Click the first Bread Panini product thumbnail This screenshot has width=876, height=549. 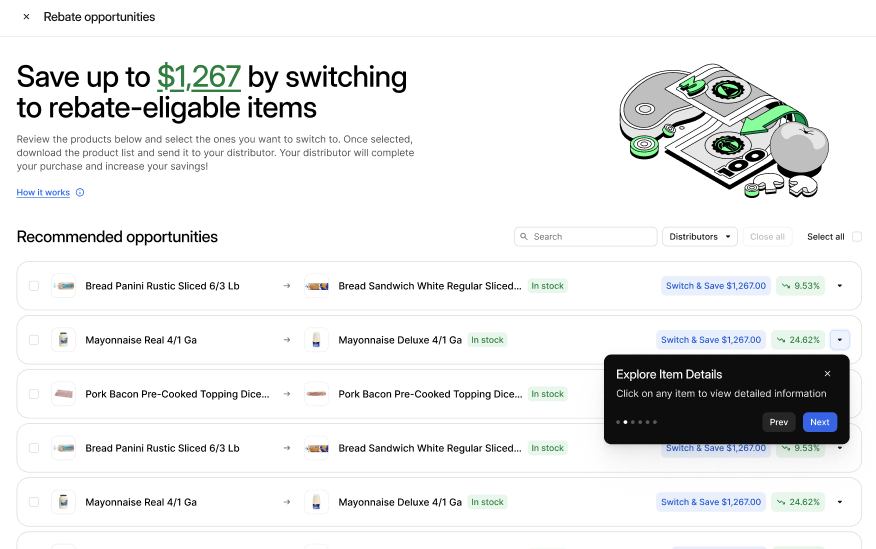pyautogui.click(x=64, y=286)
